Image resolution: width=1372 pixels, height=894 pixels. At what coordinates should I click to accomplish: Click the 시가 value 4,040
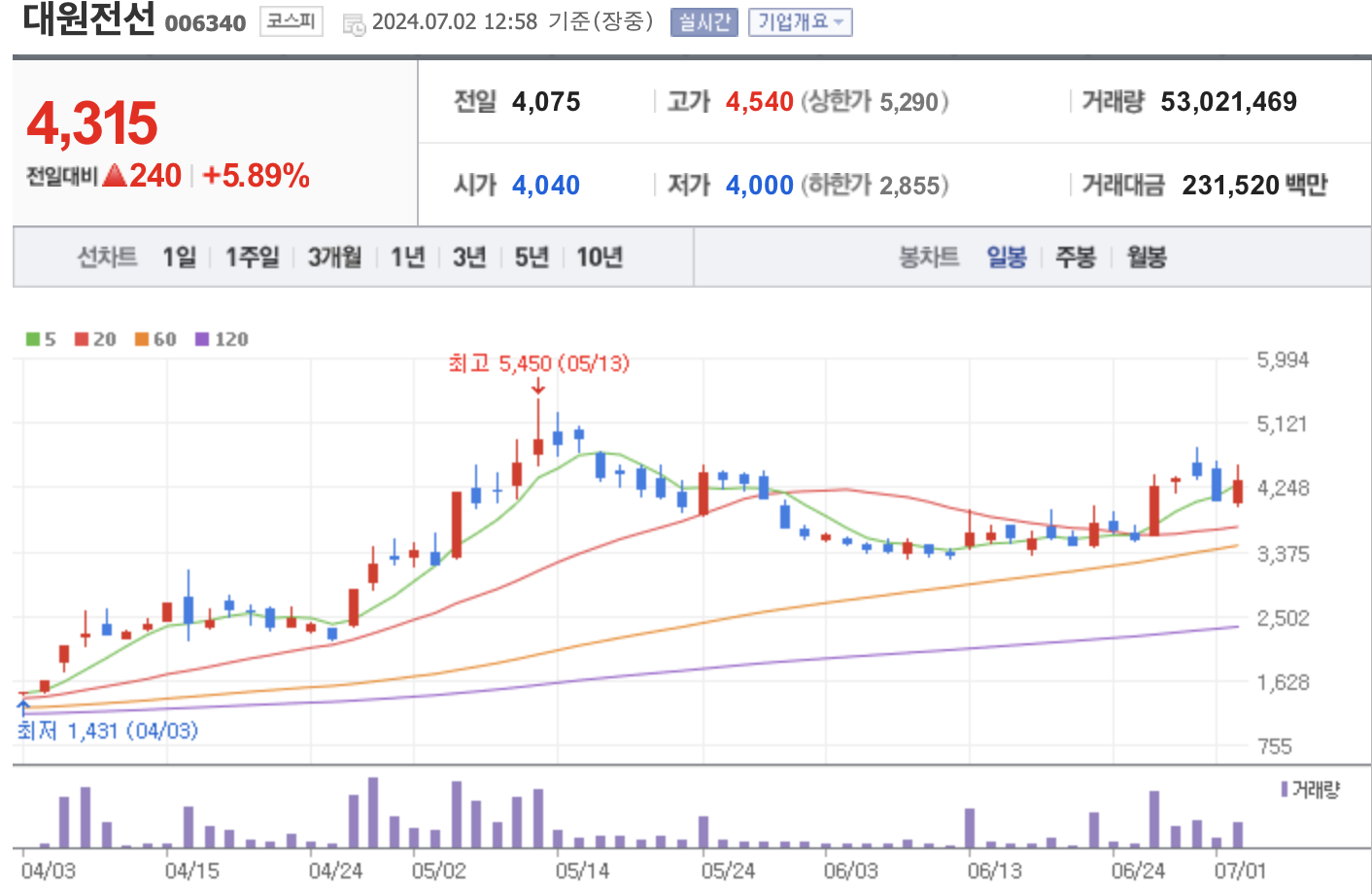pyautogui.click(x=546, y=186)
